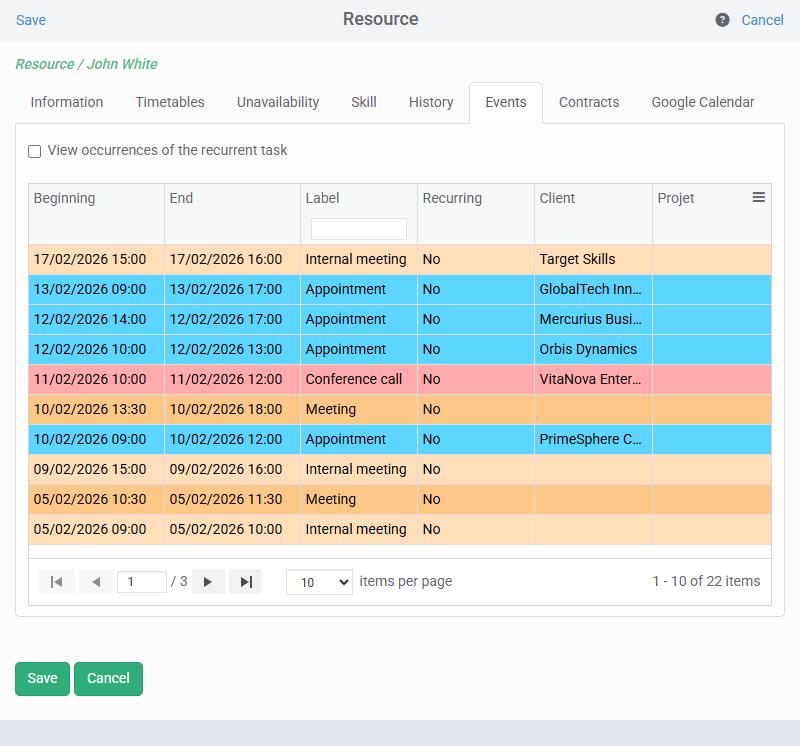Select the 12/02/2026 10:00 beginning cell
Viewport: 800px width, 746px height.
coord(96,350)
